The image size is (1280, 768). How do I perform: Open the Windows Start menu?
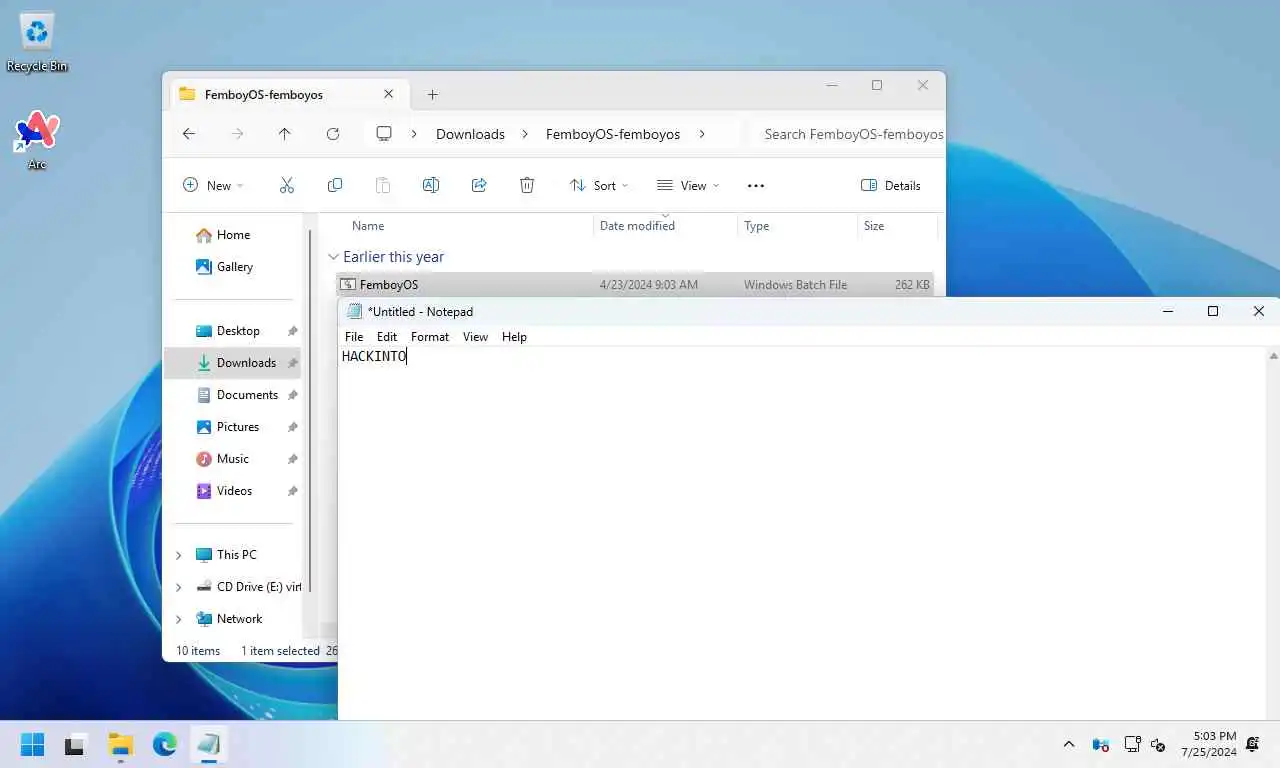click(33, 744)
